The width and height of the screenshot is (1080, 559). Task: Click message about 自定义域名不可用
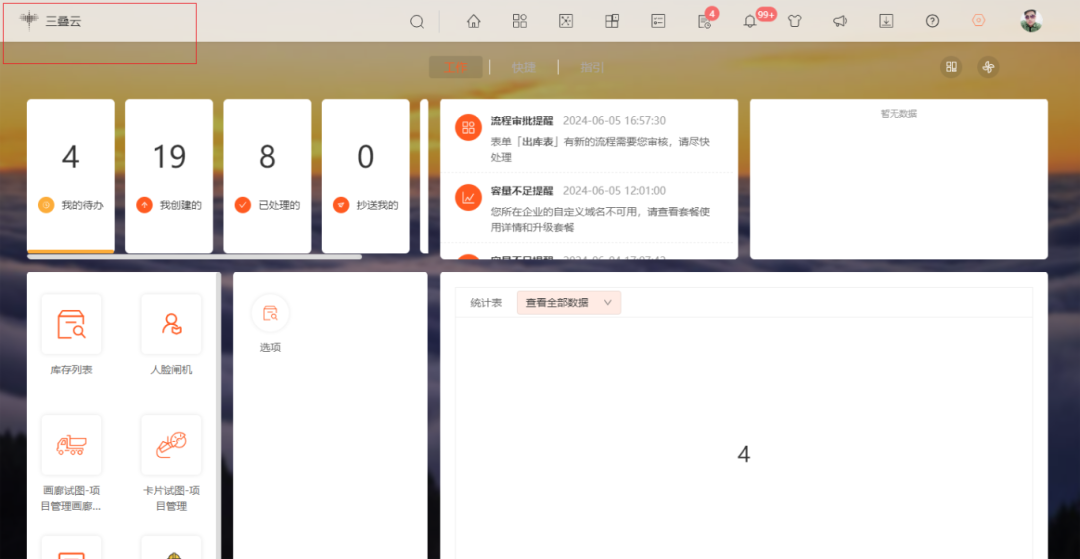point(600,220)
